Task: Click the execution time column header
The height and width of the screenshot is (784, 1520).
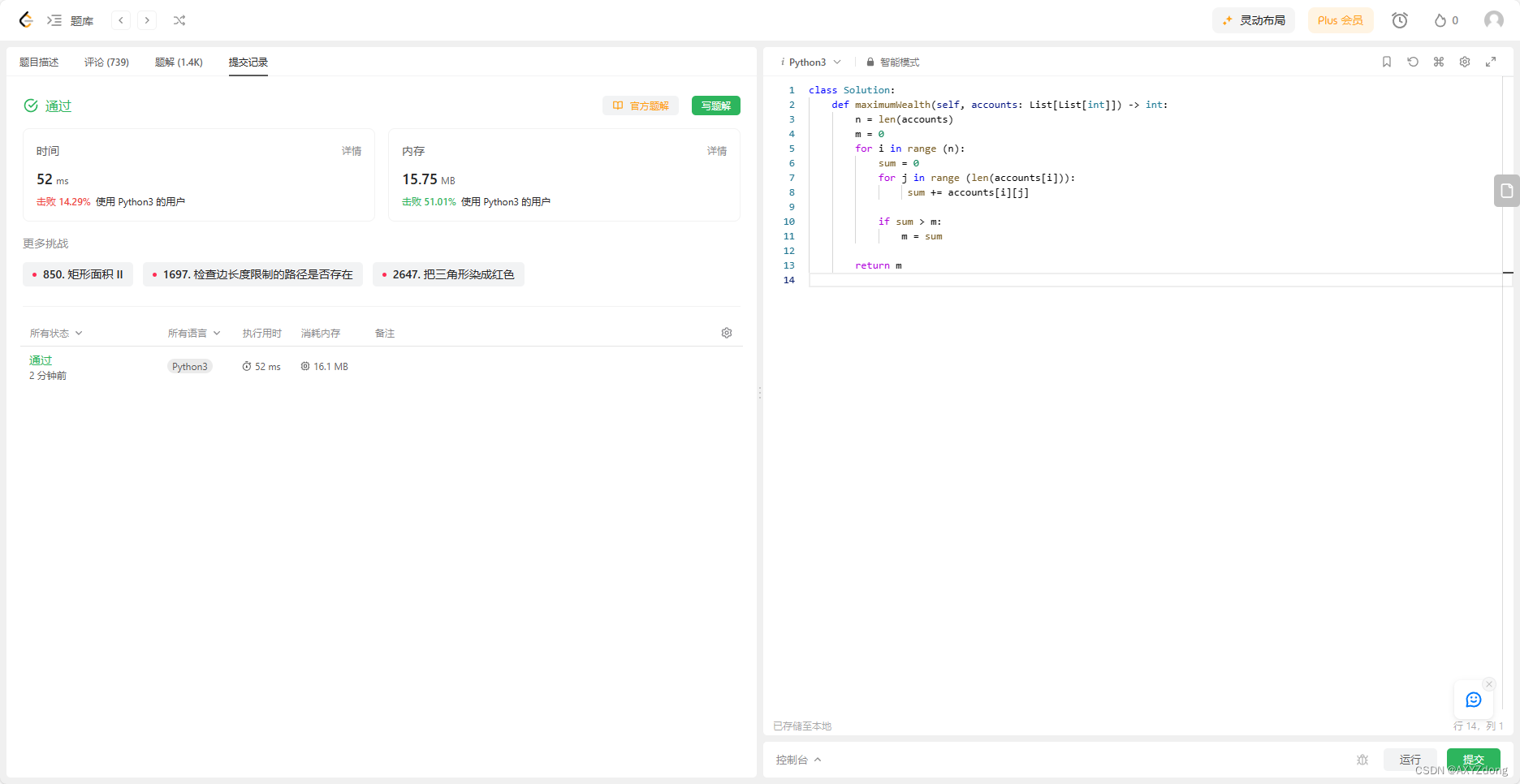Action: point(261,333)
